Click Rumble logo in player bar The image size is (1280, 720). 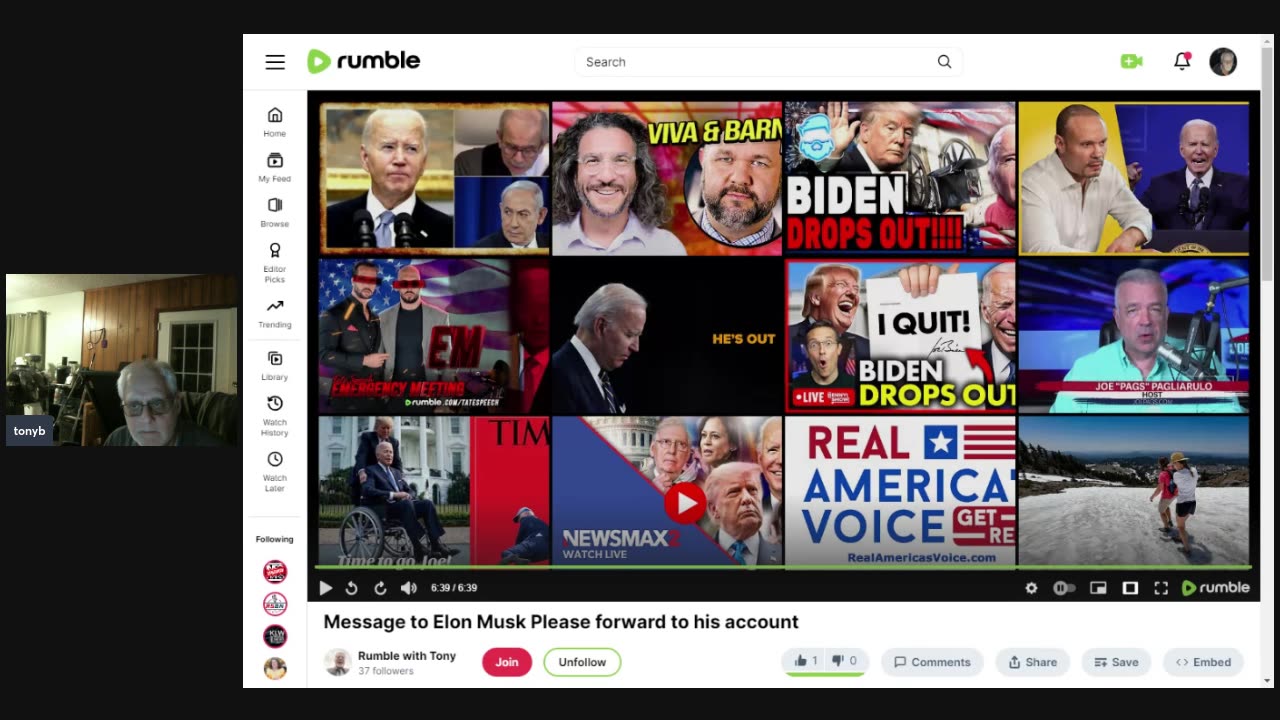point(1215,588)
